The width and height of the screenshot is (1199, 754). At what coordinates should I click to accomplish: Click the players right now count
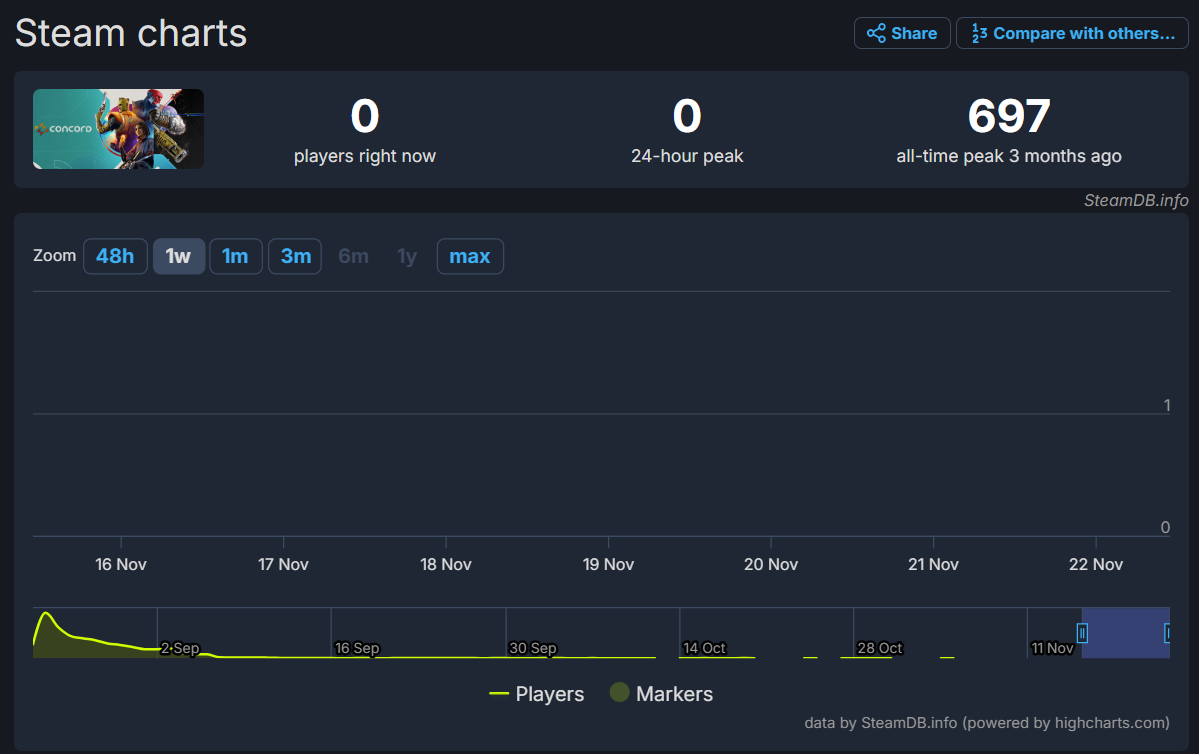[365, 116]
